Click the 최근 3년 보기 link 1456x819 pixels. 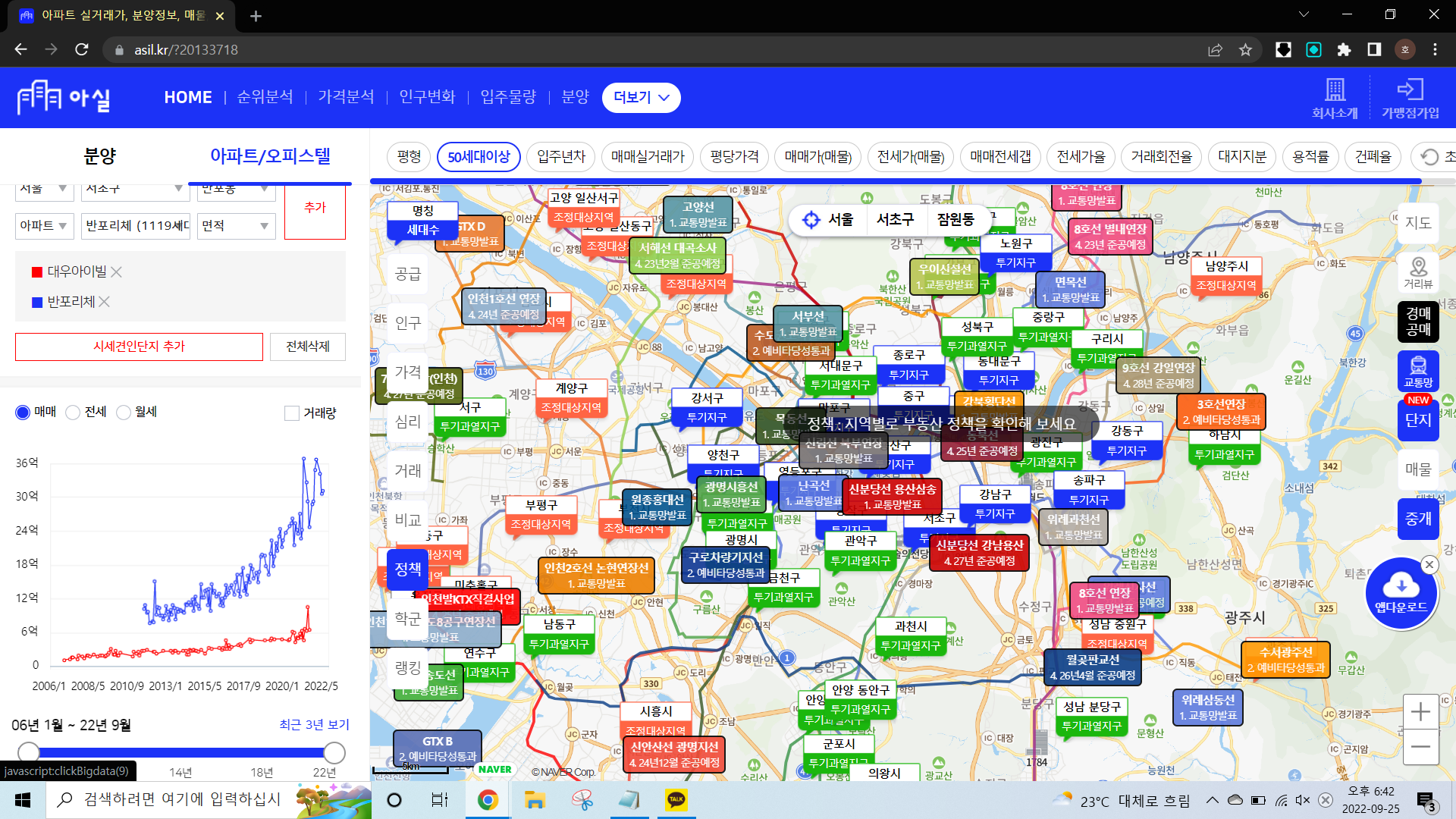314,725
